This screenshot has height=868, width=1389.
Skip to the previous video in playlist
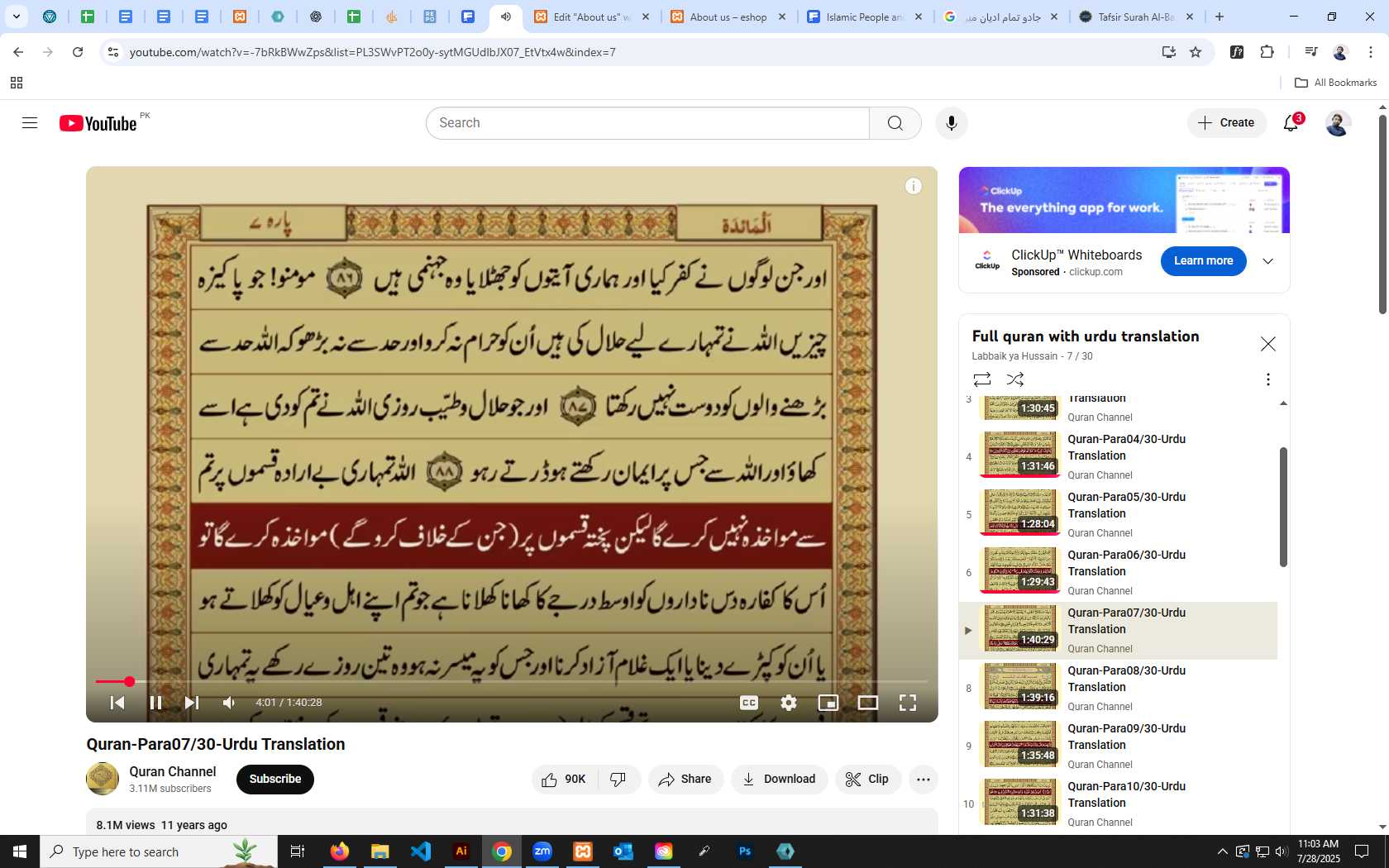coord(117,703)
